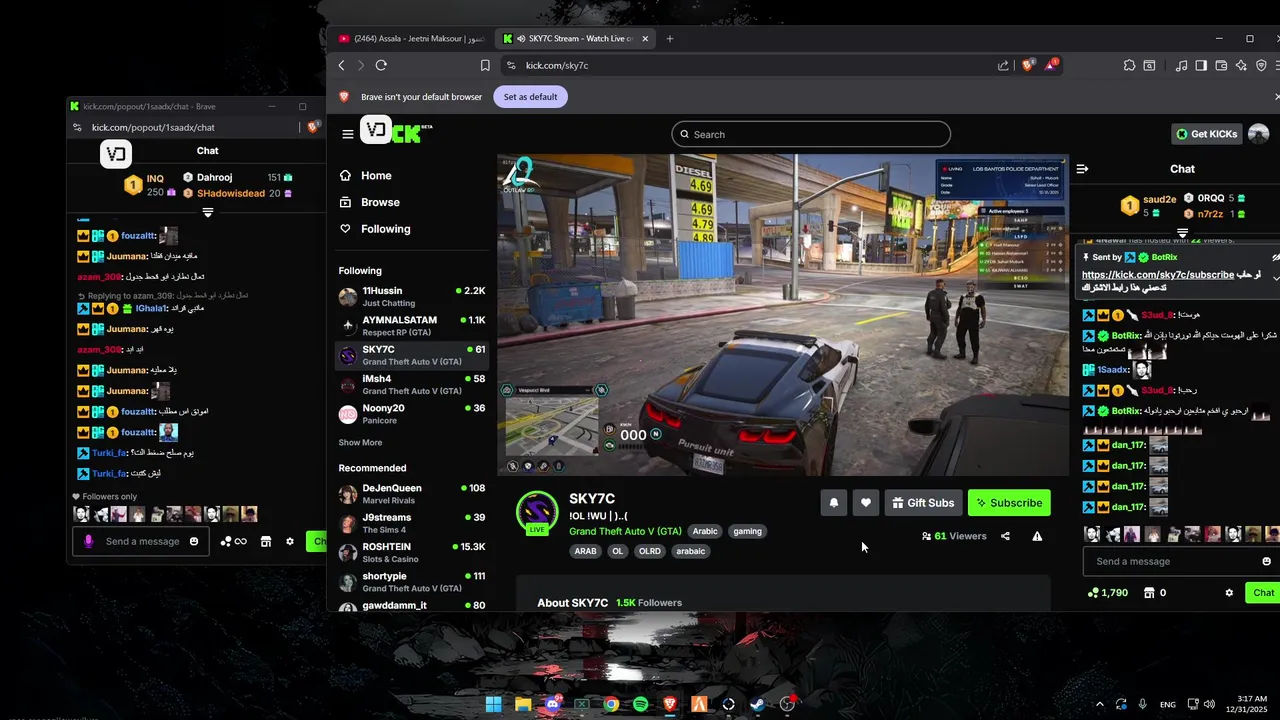Click popout chat message input
Viewport: 1280px width, 720px height.
(x=142, y=541)
